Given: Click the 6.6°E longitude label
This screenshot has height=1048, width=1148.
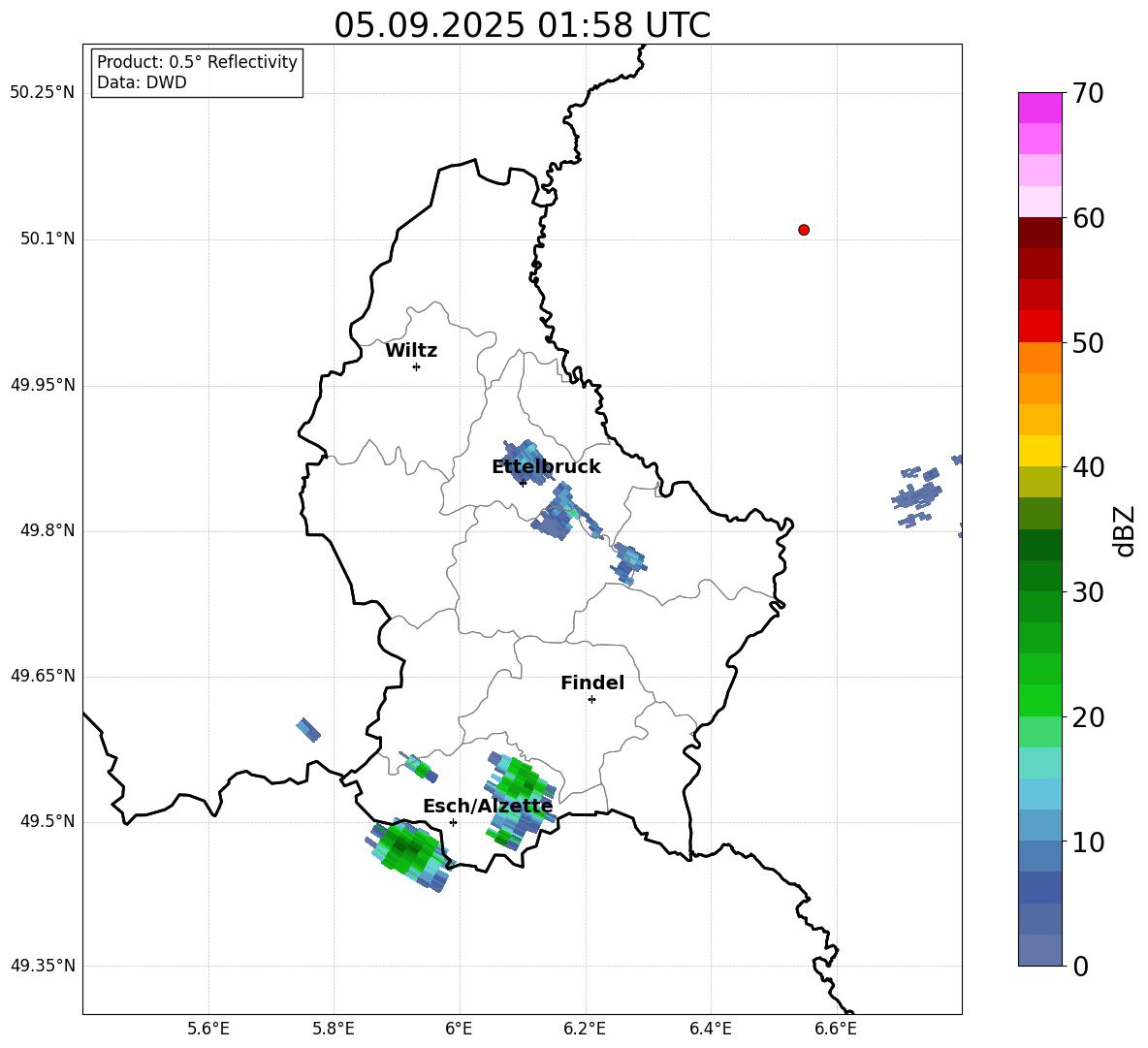Looking at the screenshot, I should (836, 1029).
